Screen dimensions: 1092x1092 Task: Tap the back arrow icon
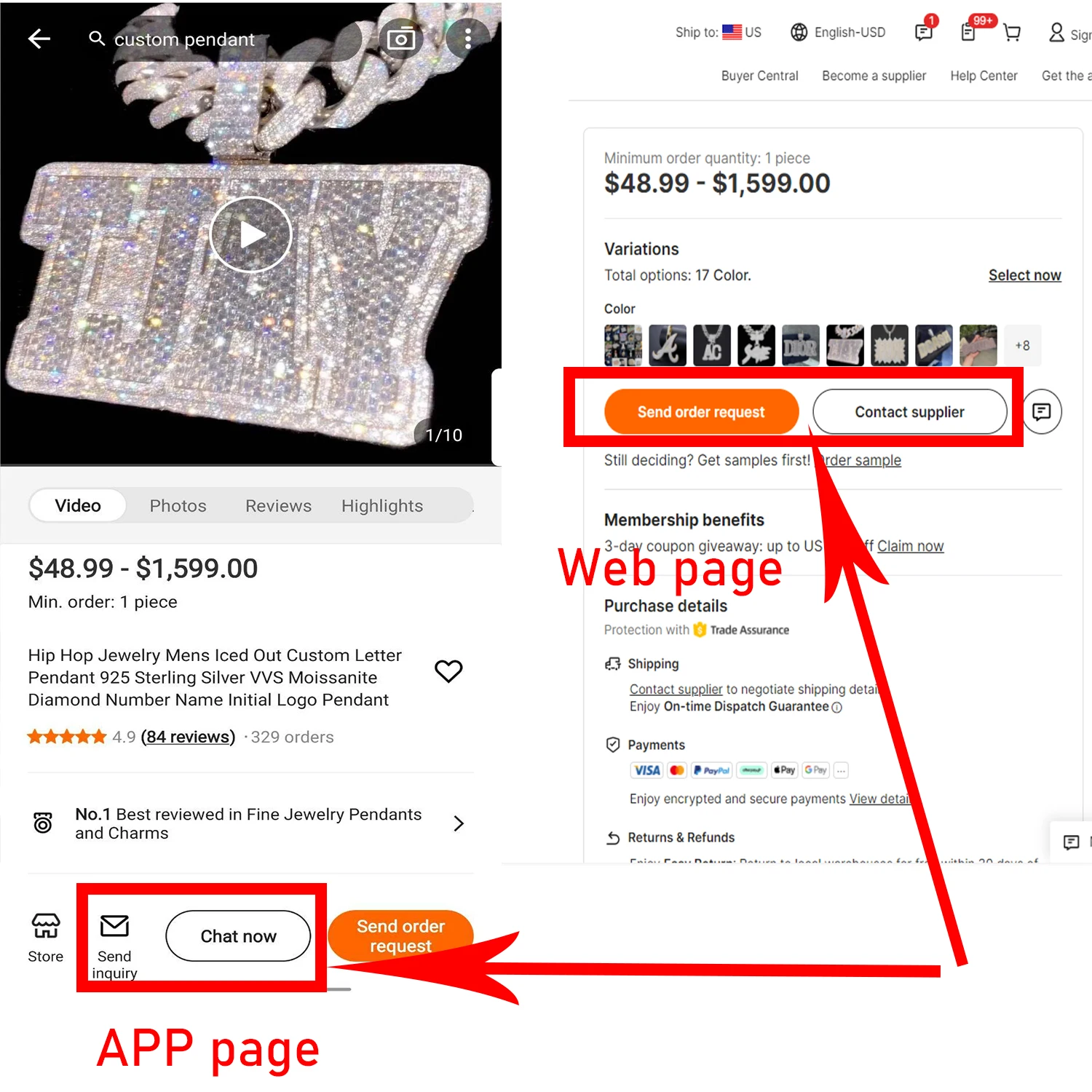(39, 39)
